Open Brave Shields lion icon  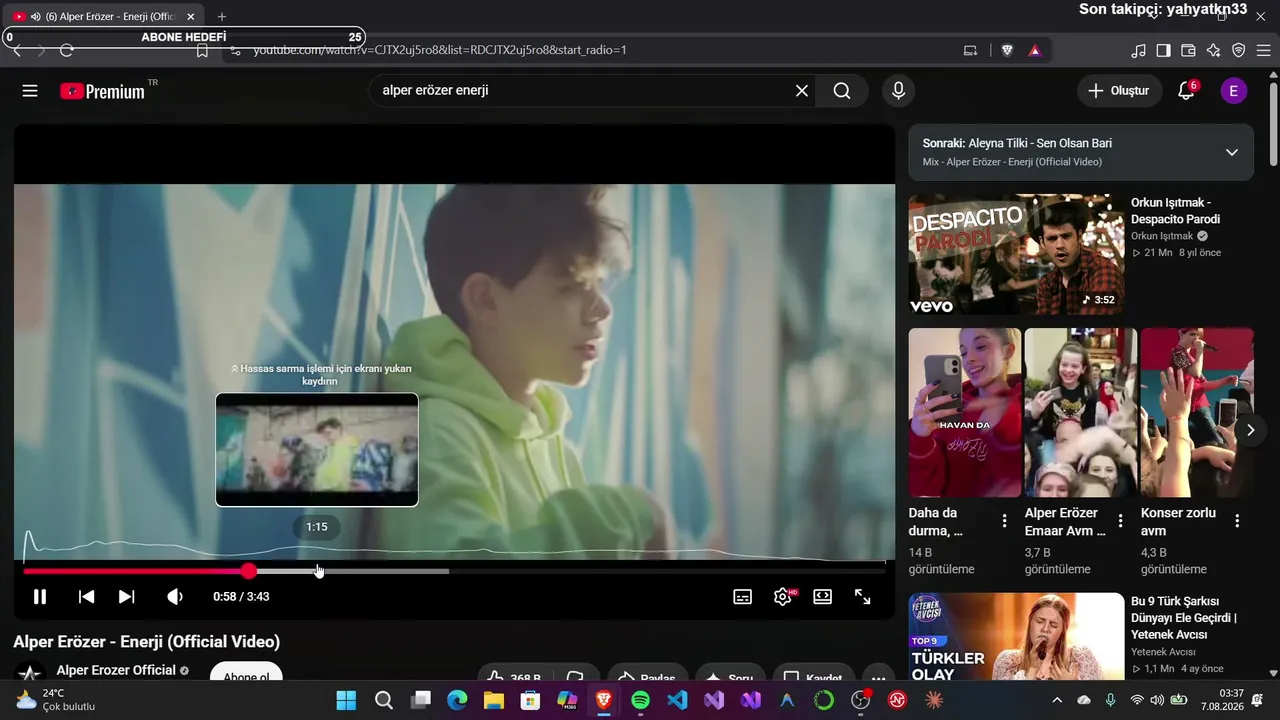click(1007, 50)
